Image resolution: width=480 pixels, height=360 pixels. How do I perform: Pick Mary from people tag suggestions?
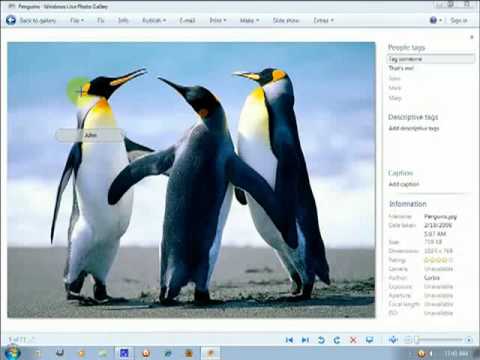(395, 98)
